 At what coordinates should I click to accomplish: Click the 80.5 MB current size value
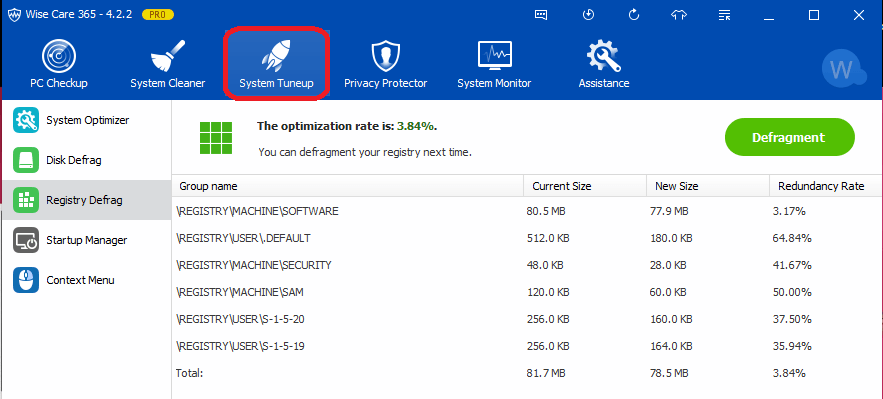(546, 212)
